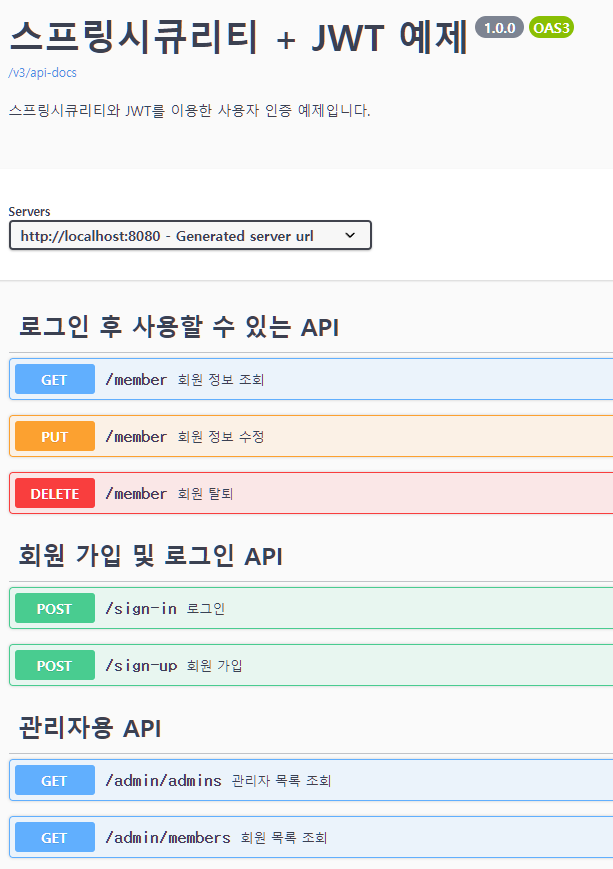613x869 pixels.
Task: Expand the POST /sign-up 회원 가입 operation
Action: (x=311, y=665)
